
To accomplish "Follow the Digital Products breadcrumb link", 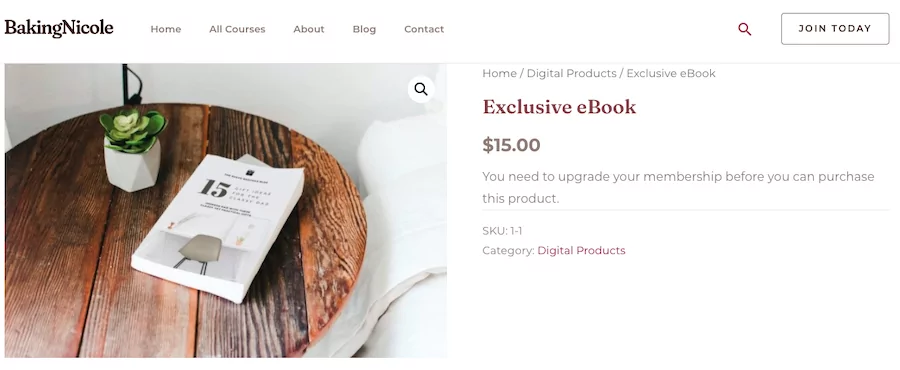I will [x=572, y=73].
